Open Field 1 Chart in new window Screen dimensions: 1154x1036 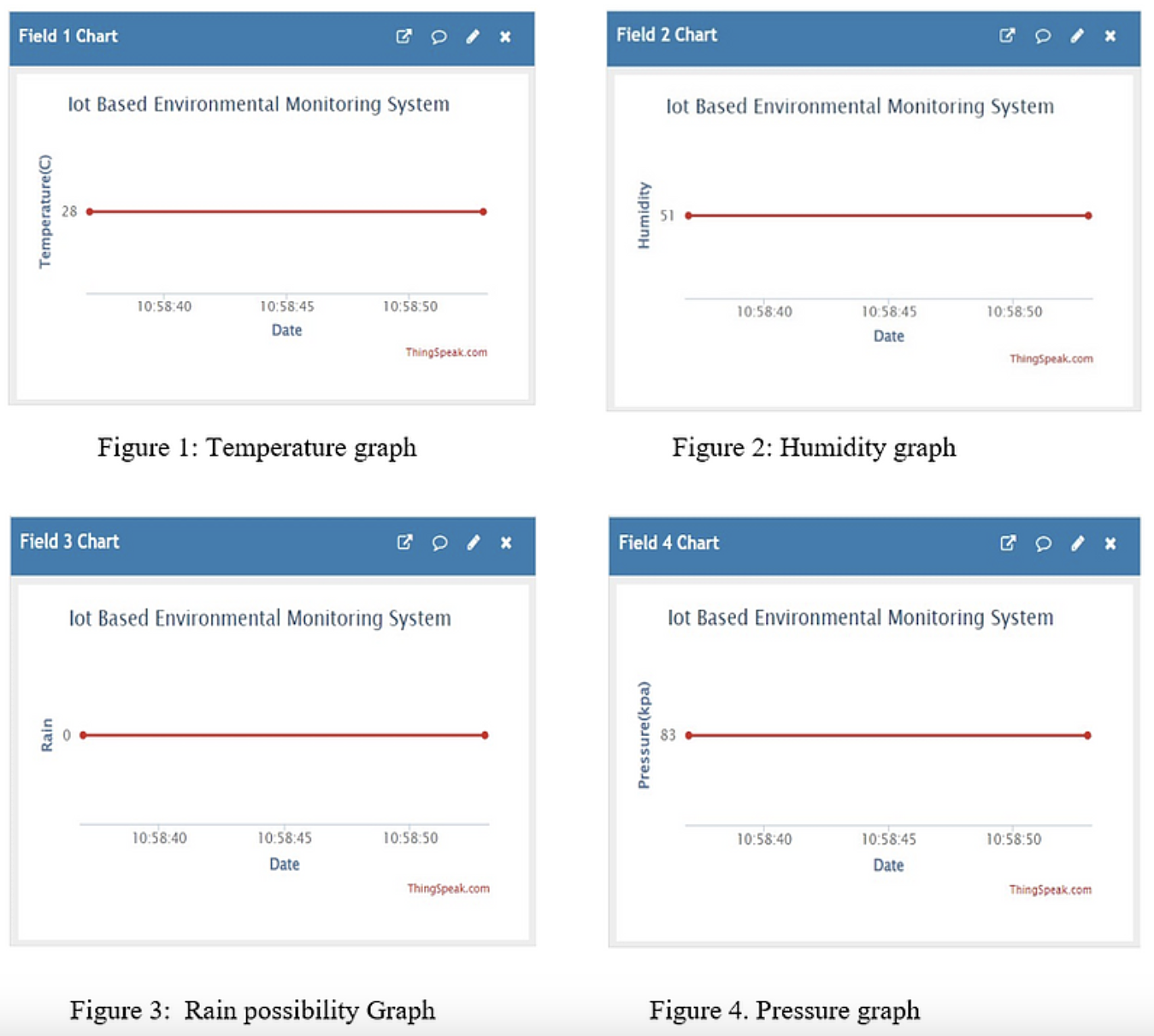click(404, 37)
